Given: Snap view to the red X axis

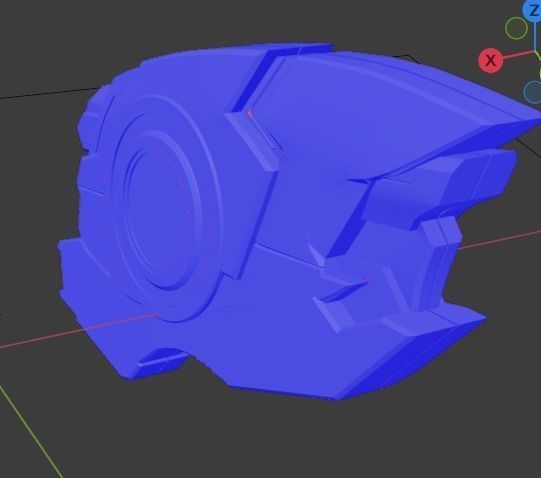Looking at the screenshot, I should tap(490, 61).
